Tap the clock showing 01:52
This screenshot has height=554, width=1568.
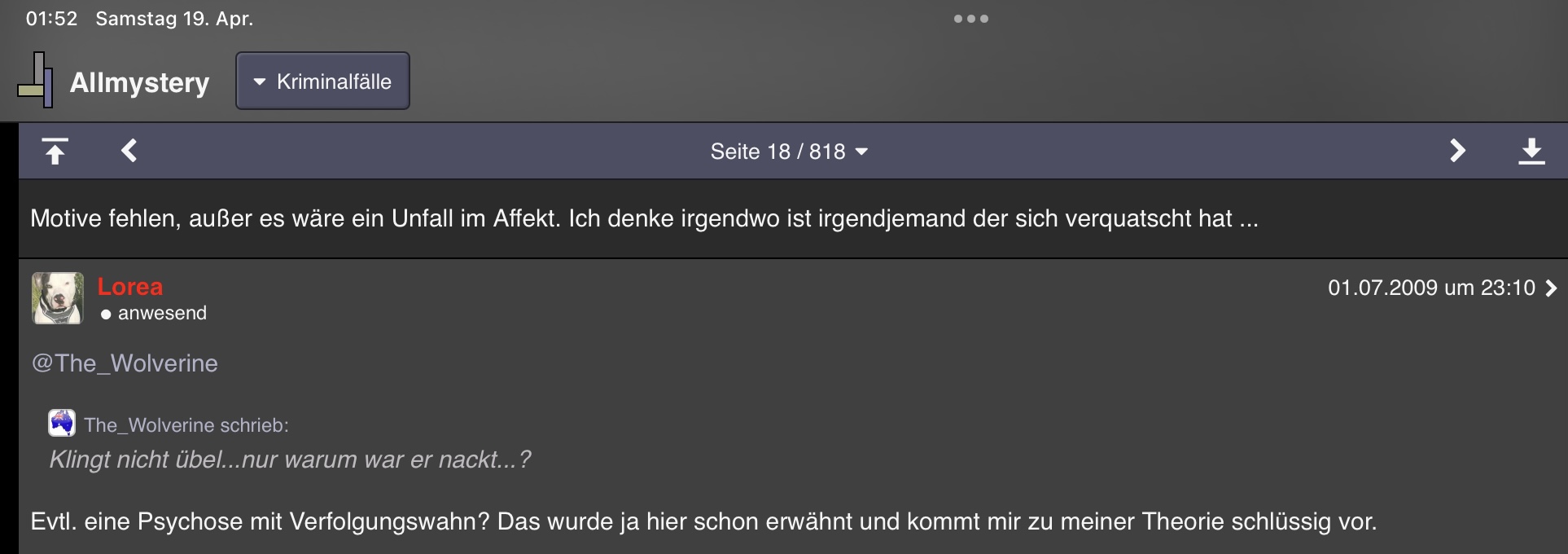52,19
